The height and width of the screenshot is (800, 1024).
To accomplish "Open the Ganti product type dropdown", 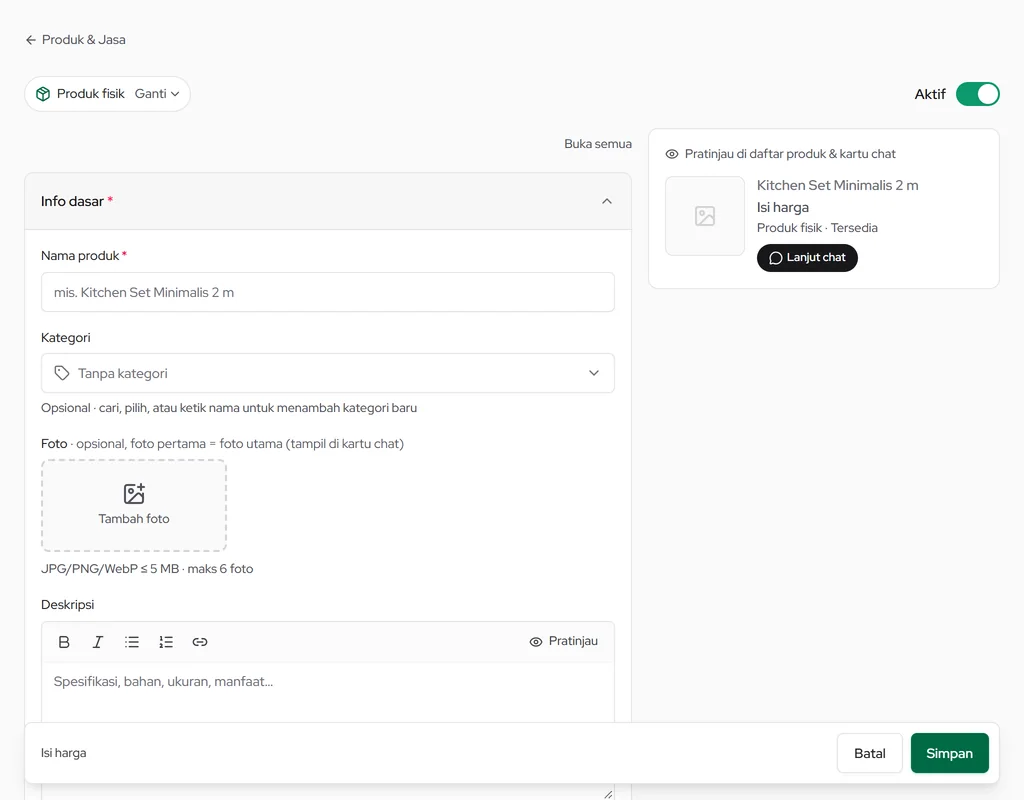I will (x=157, y=94).
